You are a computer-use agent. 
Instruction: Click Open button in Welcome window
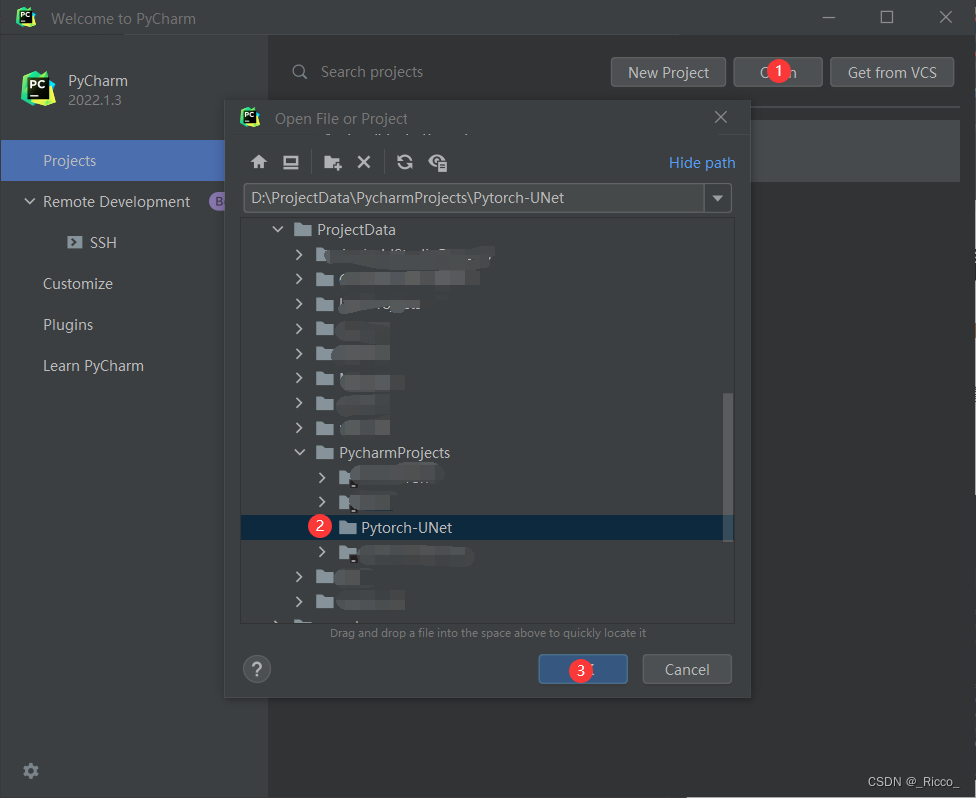tap(778, 72)
